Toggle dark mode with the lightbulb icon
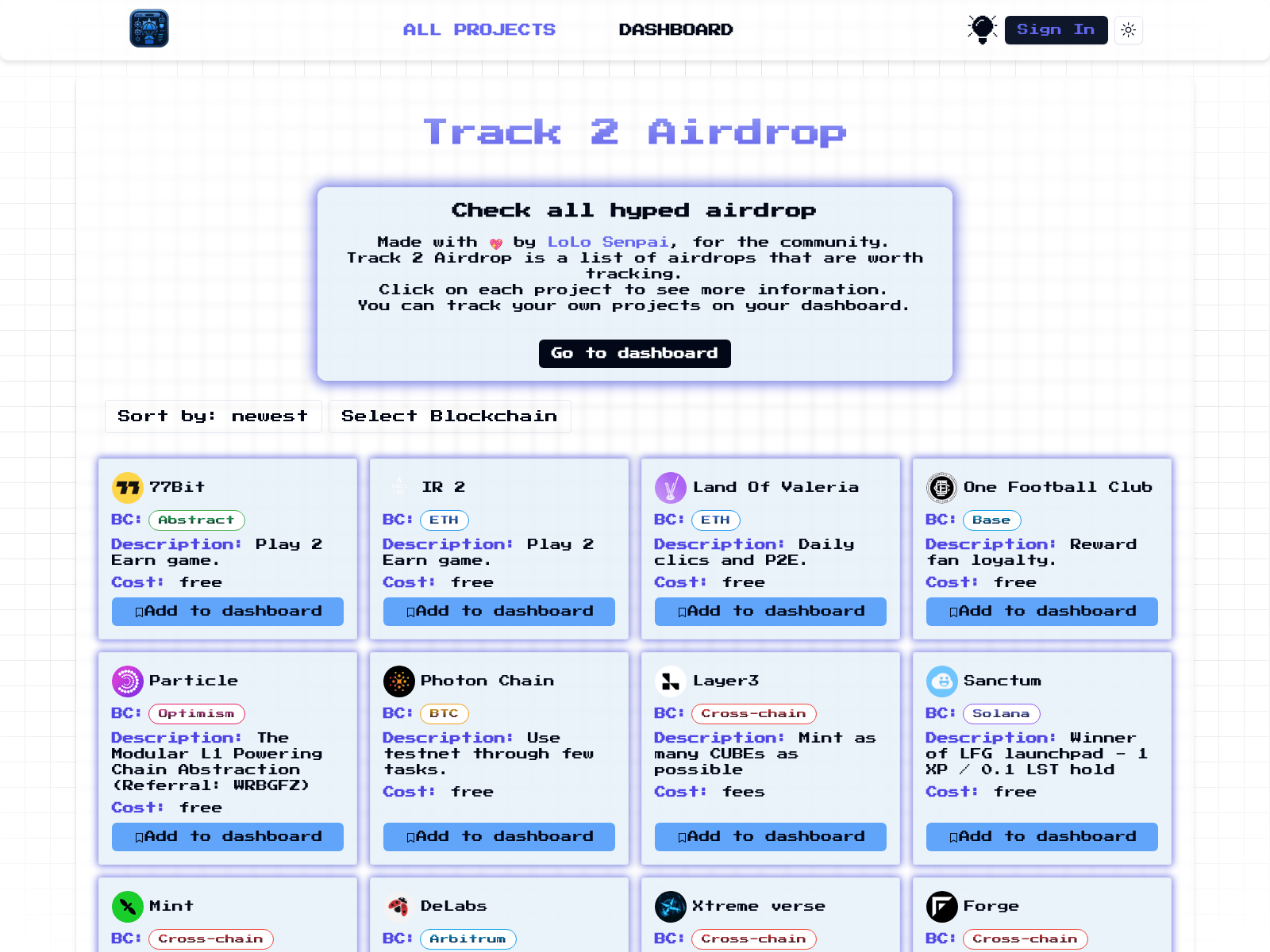Screen dimensions: 1270x952 (x=982, y=28)
